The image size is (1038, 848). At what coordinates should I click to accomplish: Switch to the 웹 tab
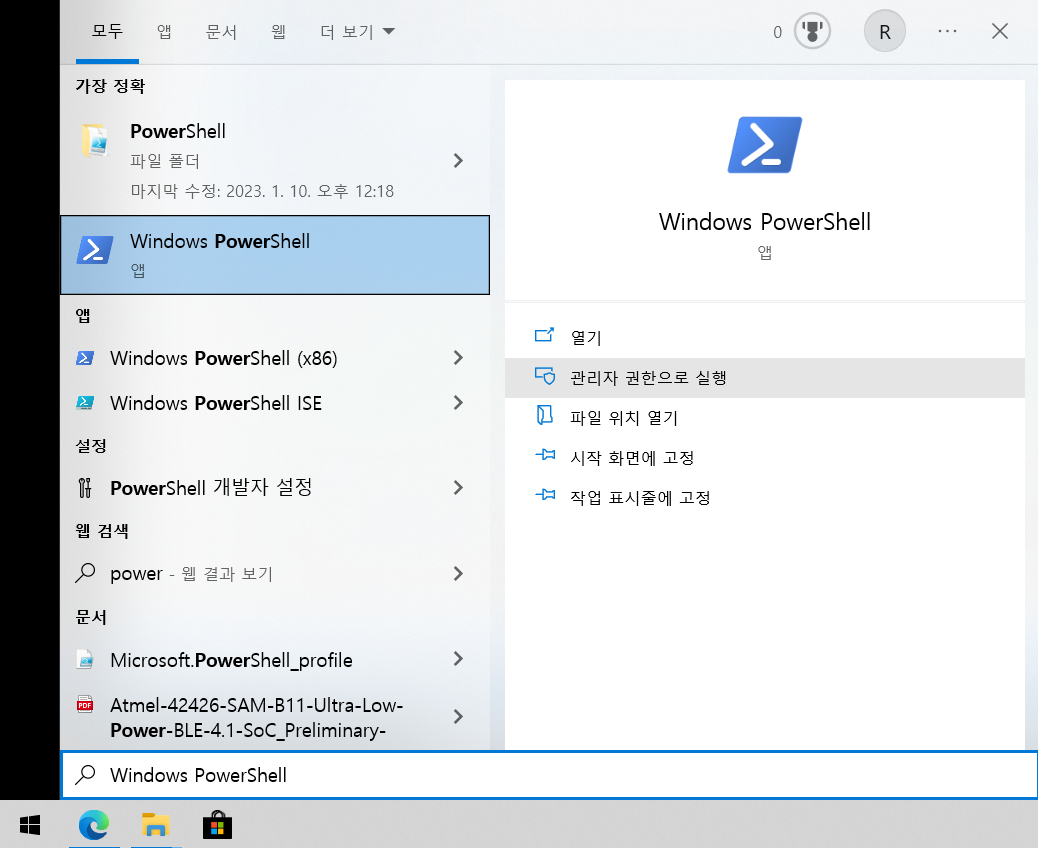coord(279,31)
